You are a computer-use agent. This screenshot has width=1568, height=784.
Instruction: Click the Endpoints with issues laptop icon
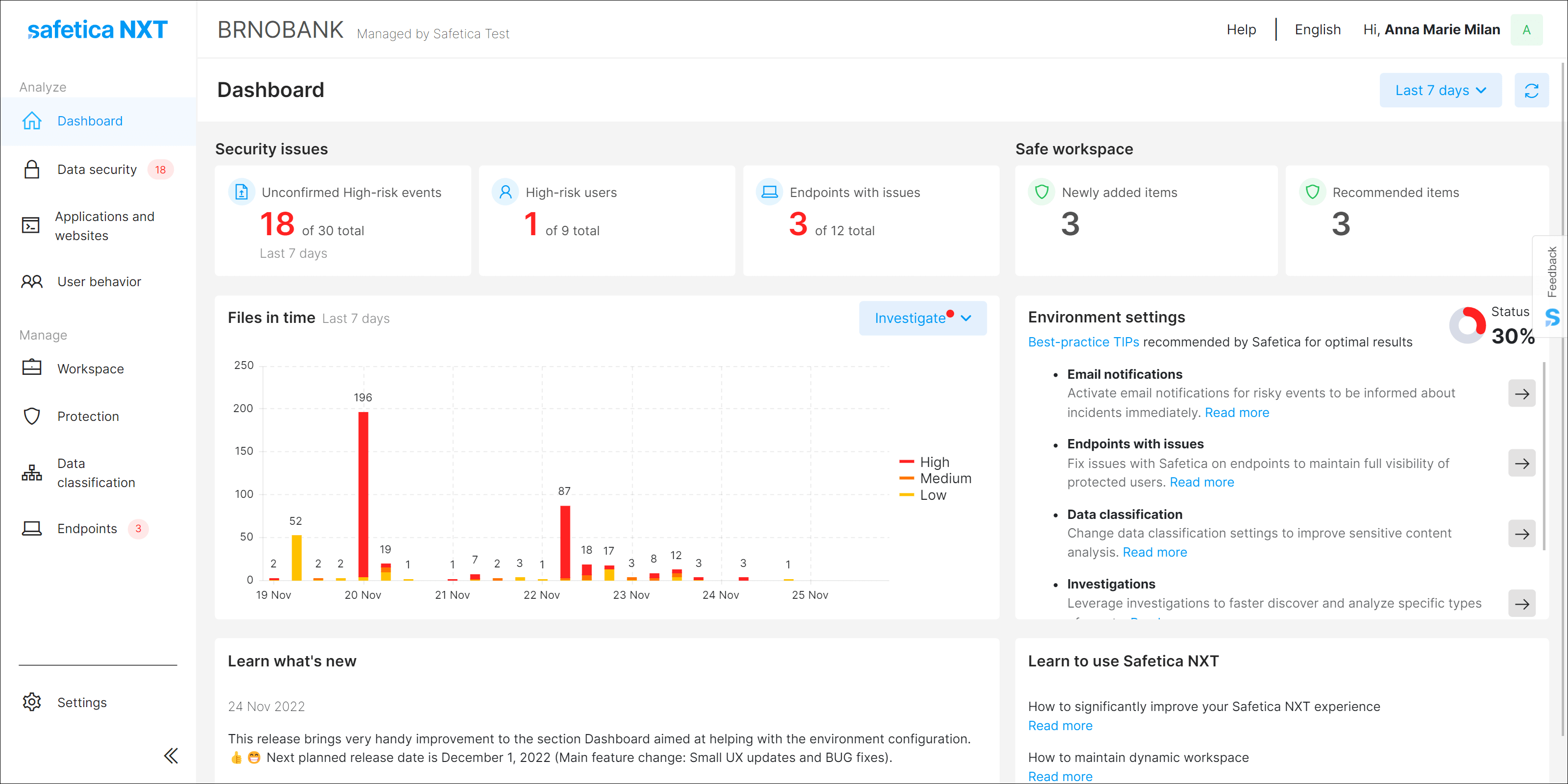(x=769, y=193)
